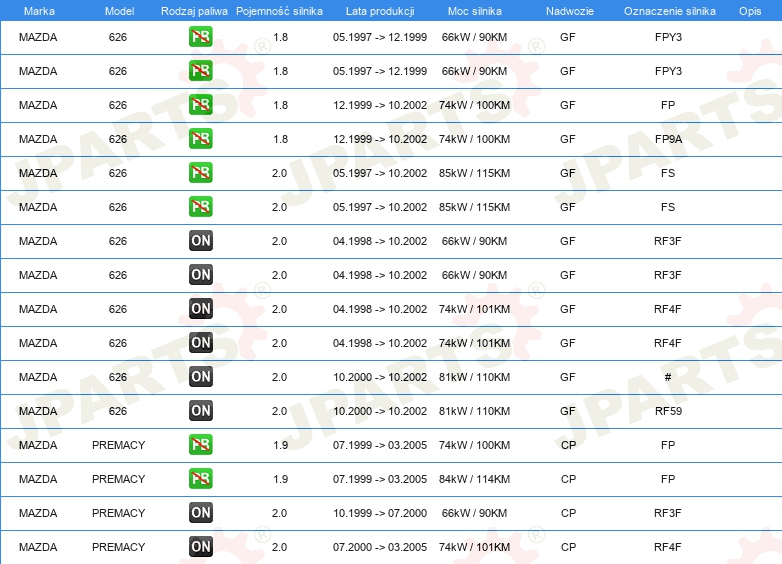Image resolution: width=782 pixels, height=564 pixels.
Task: Click the Marka column header
Action: pyautogui.click(x=39, y=11)
